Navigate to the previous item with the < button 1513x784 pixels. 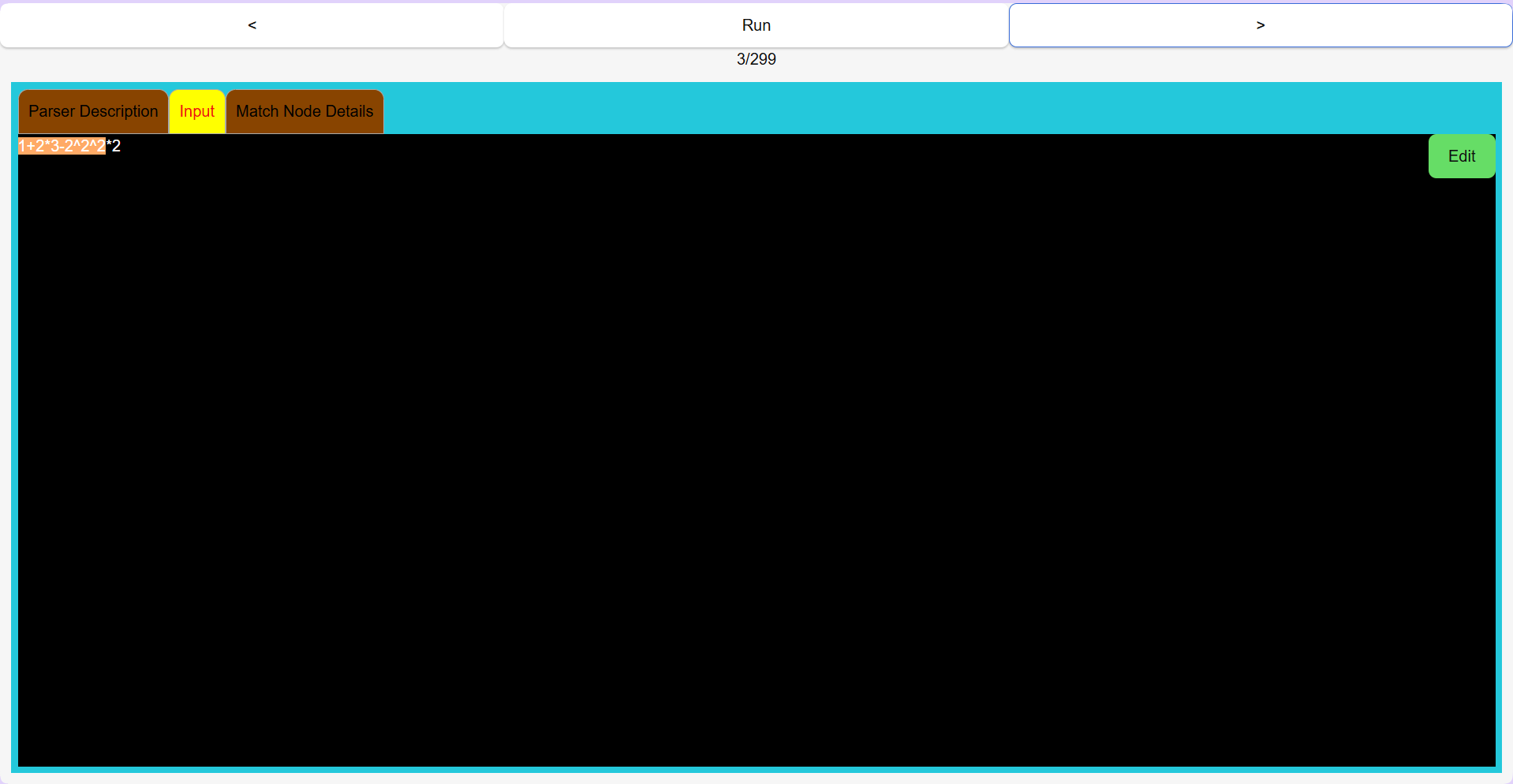tap(252, 24)
